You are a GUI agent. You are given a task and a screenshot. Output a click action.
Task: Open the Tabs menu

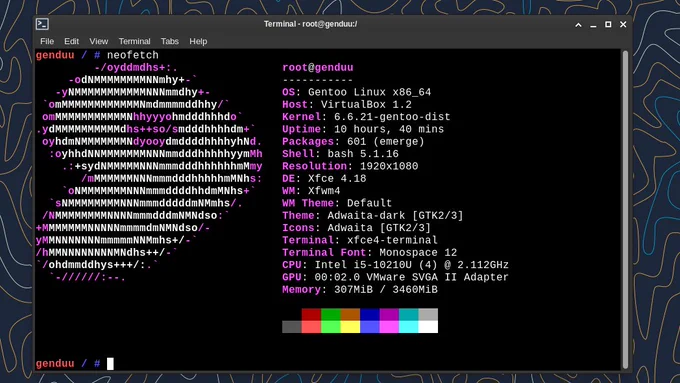coord(170,41)
